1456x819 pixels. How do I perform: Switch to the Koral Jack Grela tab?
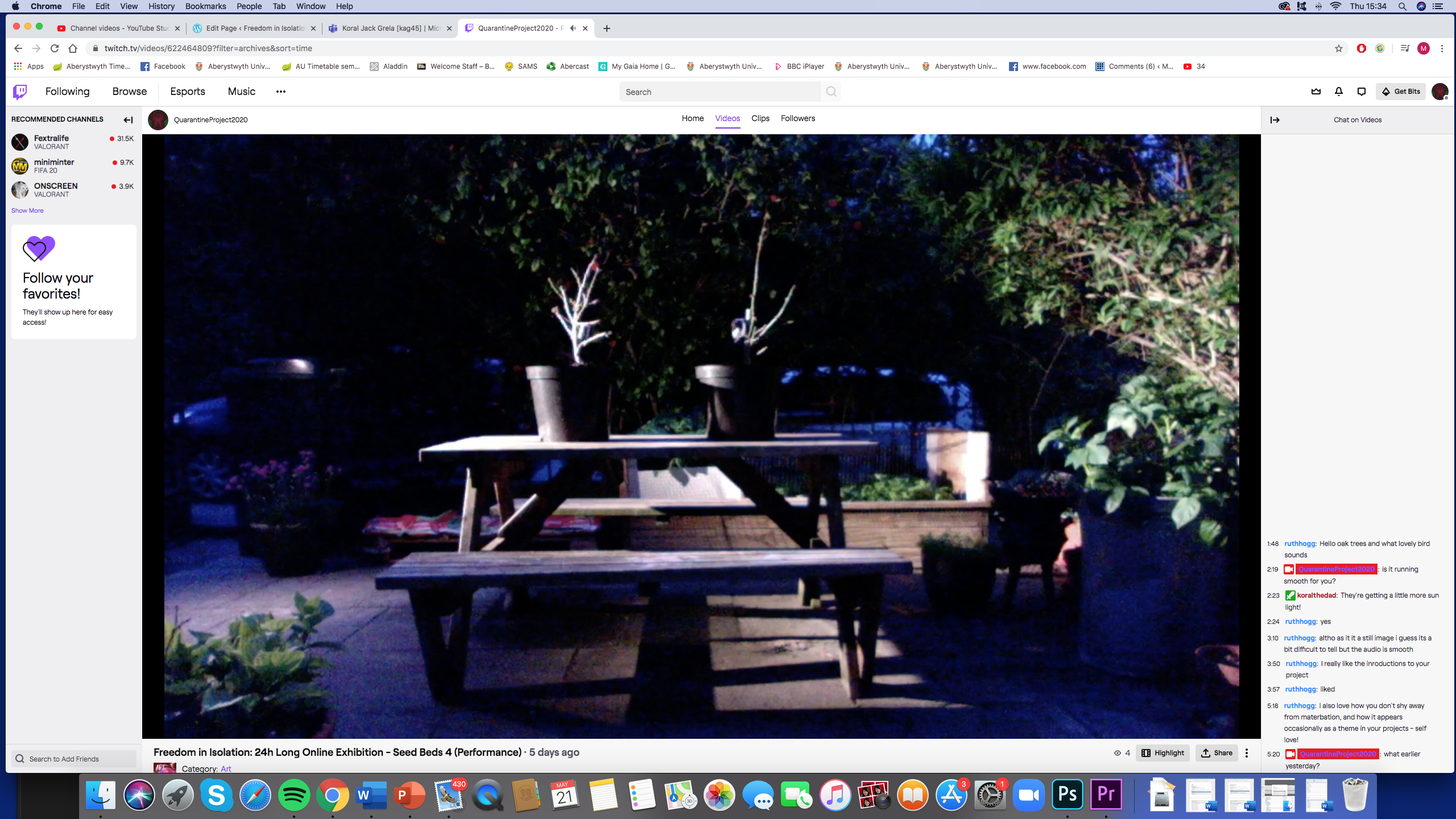(390, 28)
